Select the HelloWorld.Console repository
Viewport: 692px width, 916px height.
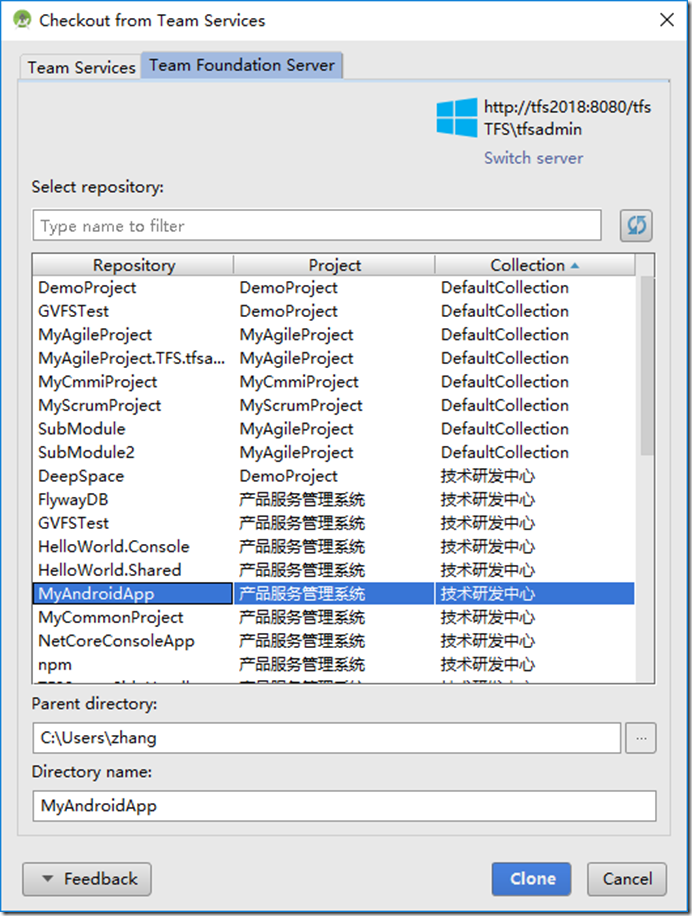click(334, 547)
